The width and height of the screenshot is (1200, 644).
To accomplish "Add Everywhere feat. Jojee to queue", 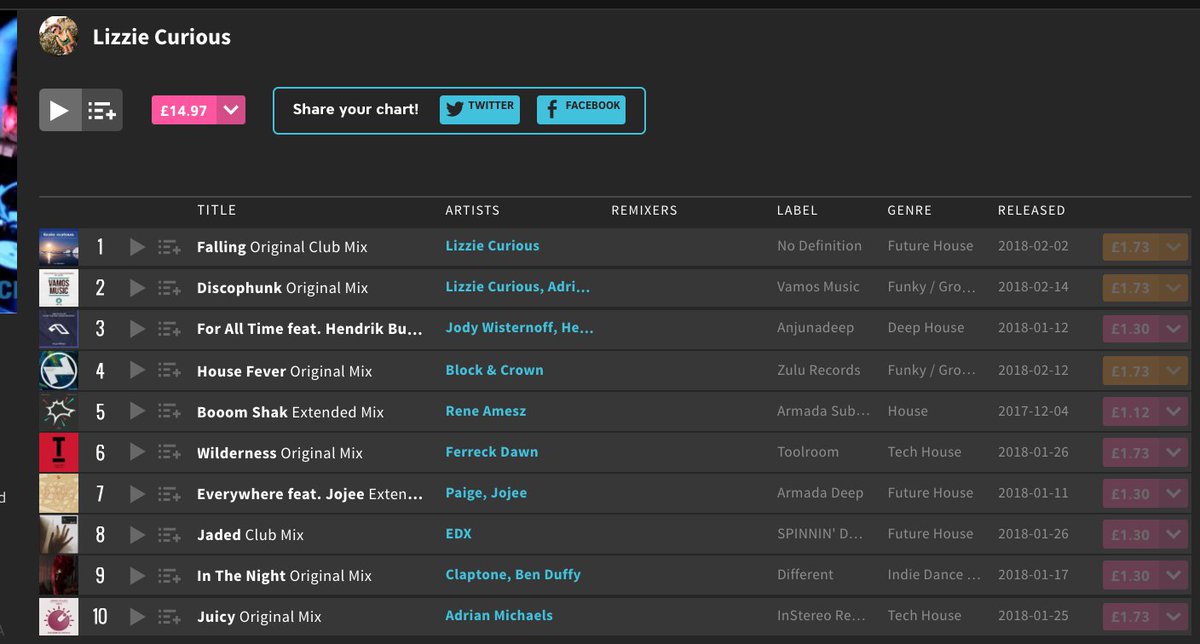I will click(169, 494).
